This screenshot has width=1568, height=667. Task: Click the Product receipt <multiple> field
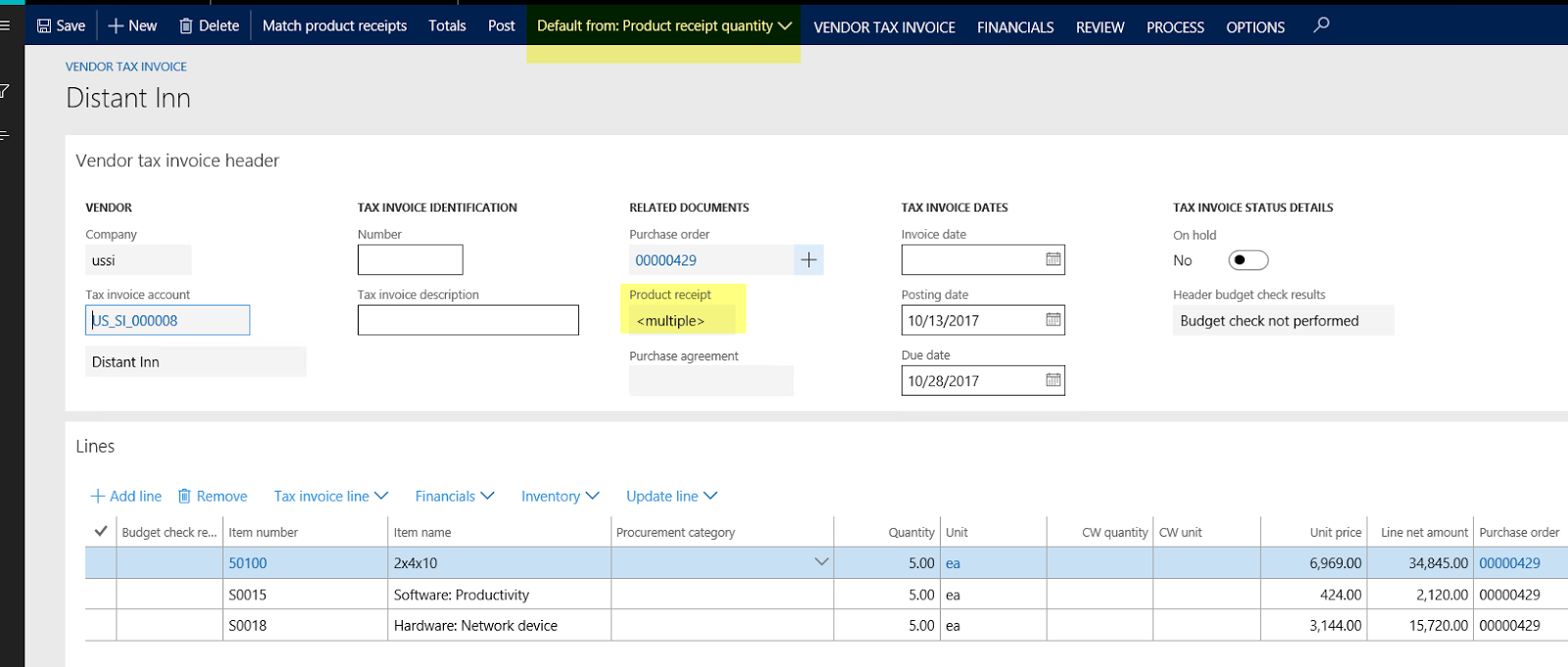point(681,320)
